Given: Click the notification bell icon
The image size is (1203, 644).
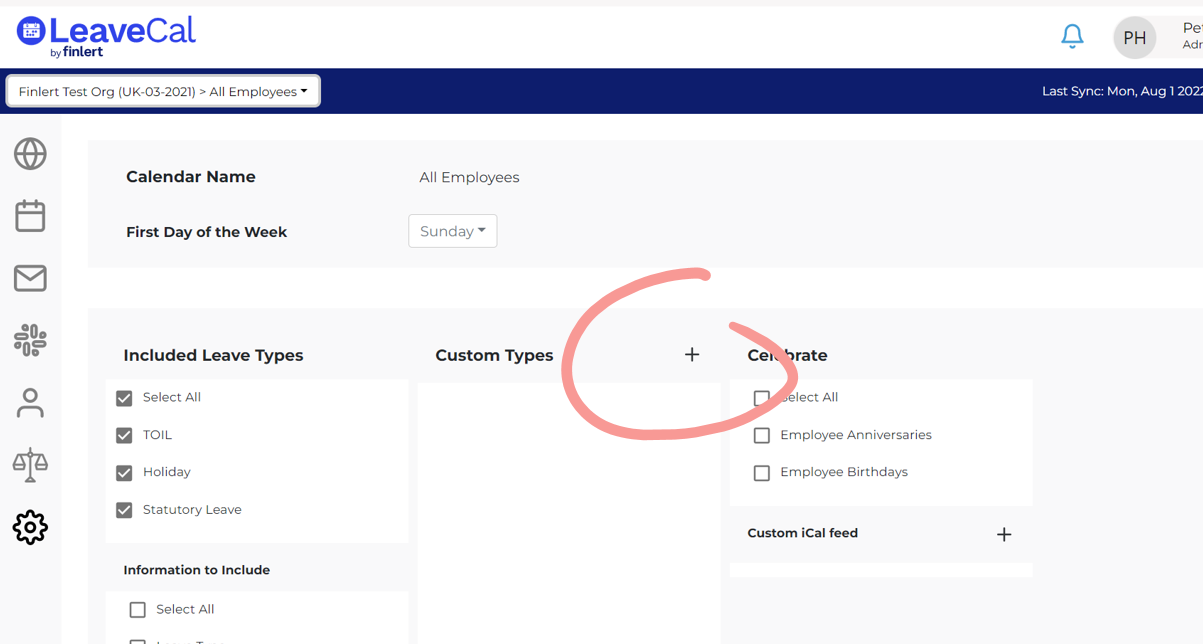Looking at the screenshot, I should click(x=1072, y=37).
